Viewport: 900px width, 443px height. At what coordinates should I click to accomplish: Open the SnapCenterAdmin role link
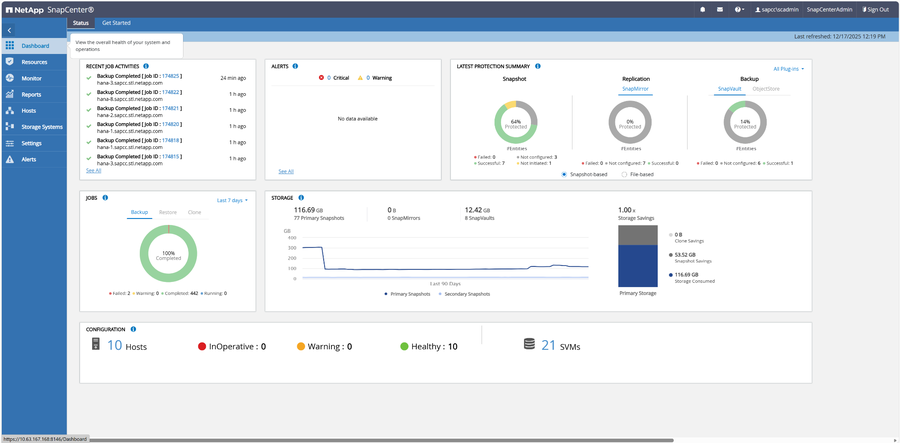pos(828,10)
